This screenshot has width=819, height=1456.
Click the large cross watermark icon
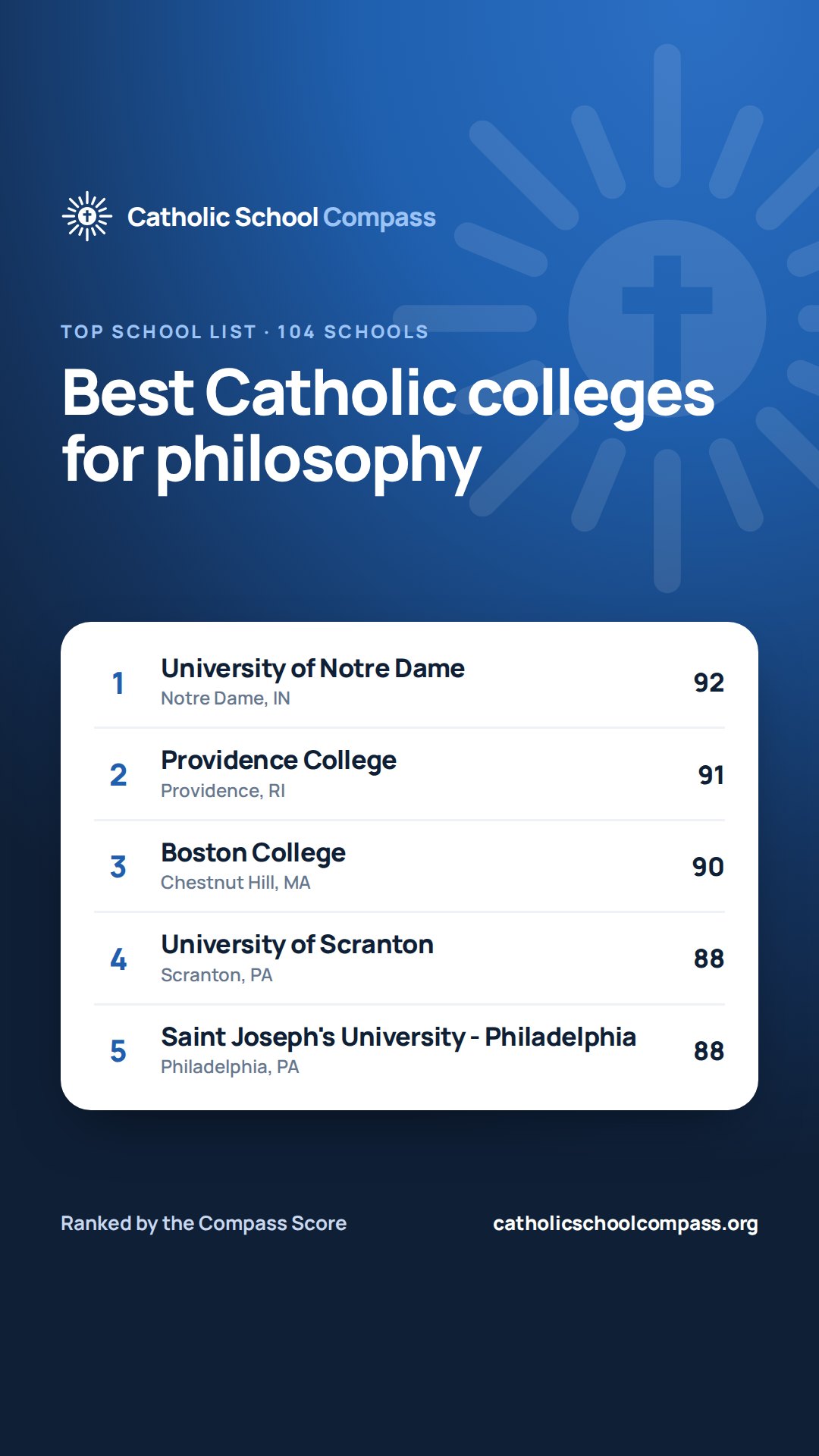(x=667, y=318)
